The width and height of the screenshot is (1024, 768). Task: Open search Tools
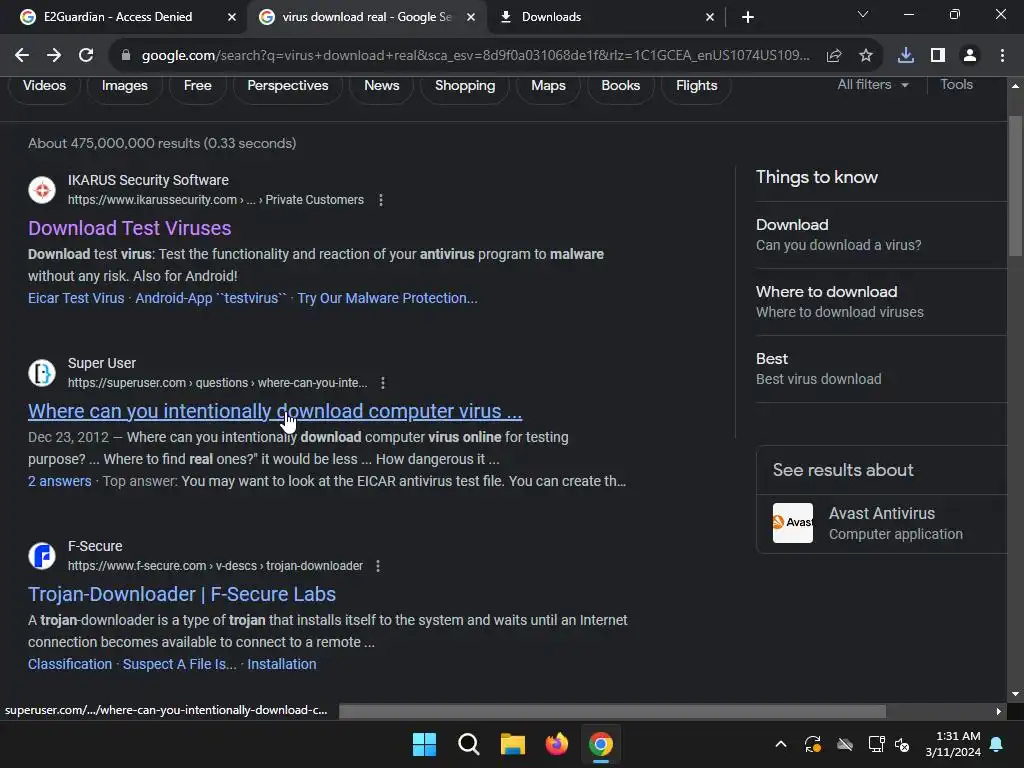(956, 84)
